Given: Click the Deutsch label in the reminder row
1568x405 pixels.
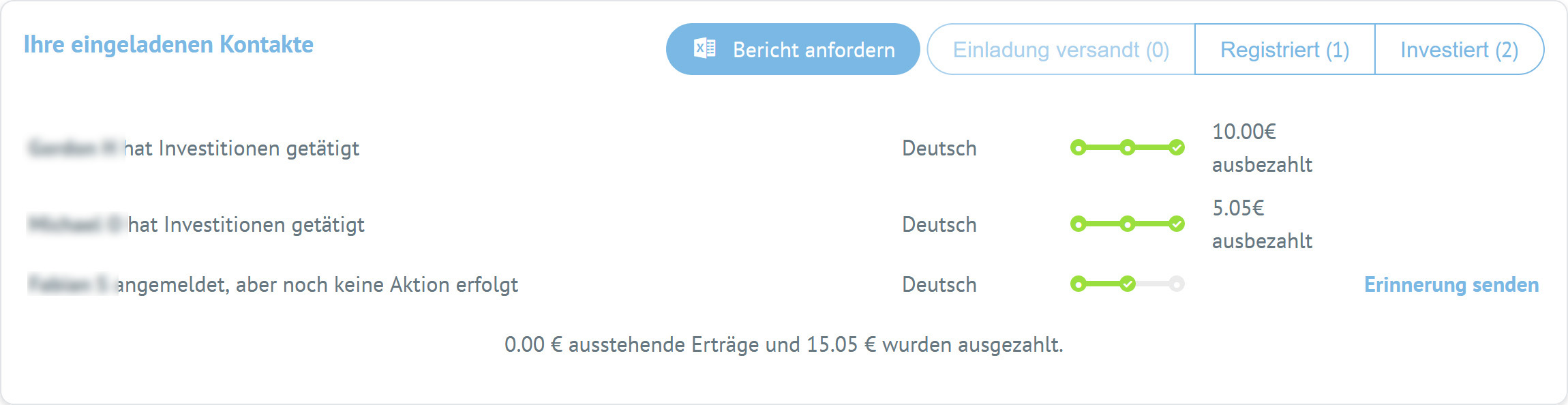Looking at the screenshot, I should tap(939, 284).
